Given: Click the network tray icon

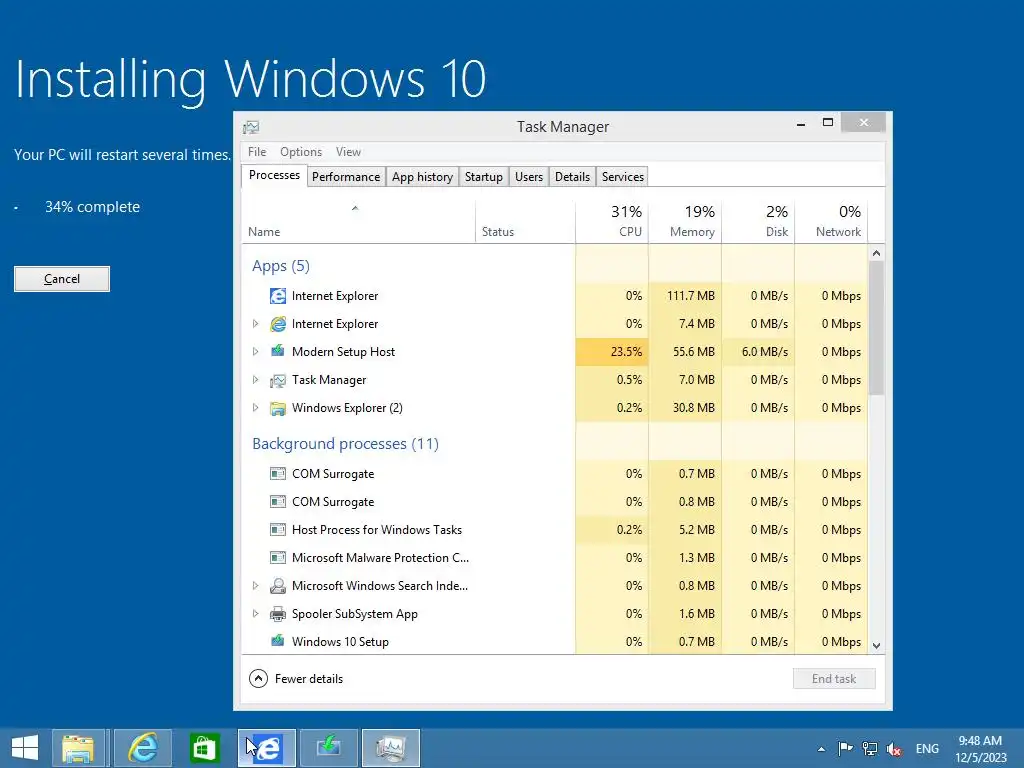Looking at the screenshot, I should pos(870,748).
